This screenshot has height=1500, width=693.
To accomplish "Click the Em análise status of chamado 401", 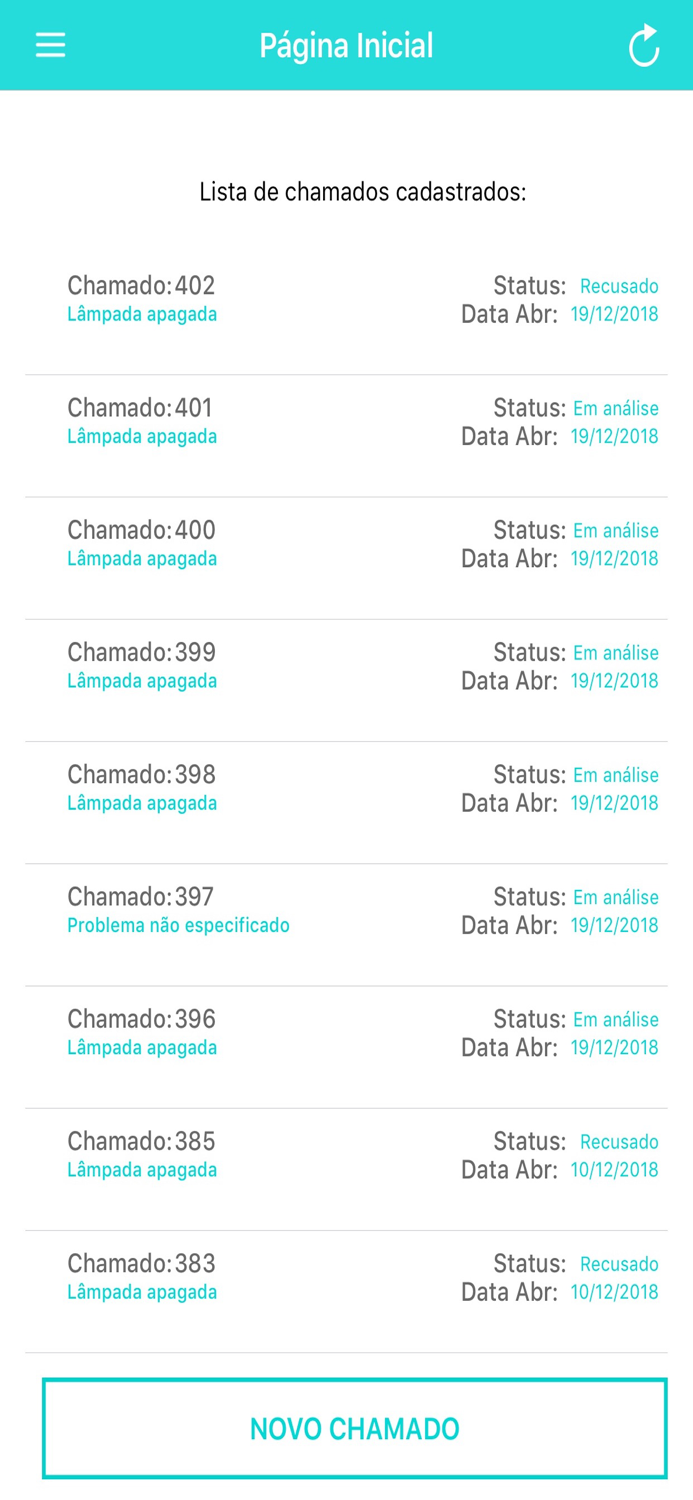I will [614, 408].
